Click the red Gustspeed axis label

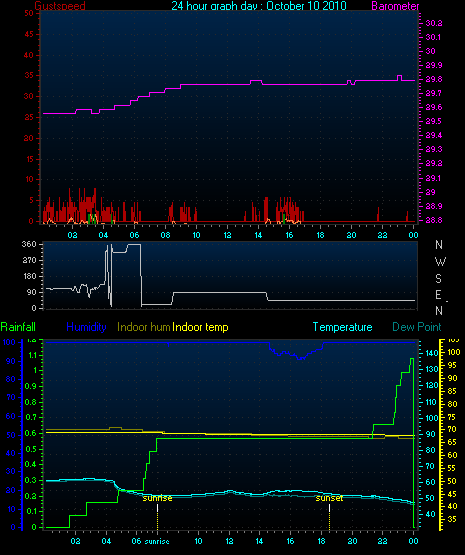pyautogui.click(x=60, y=6)
